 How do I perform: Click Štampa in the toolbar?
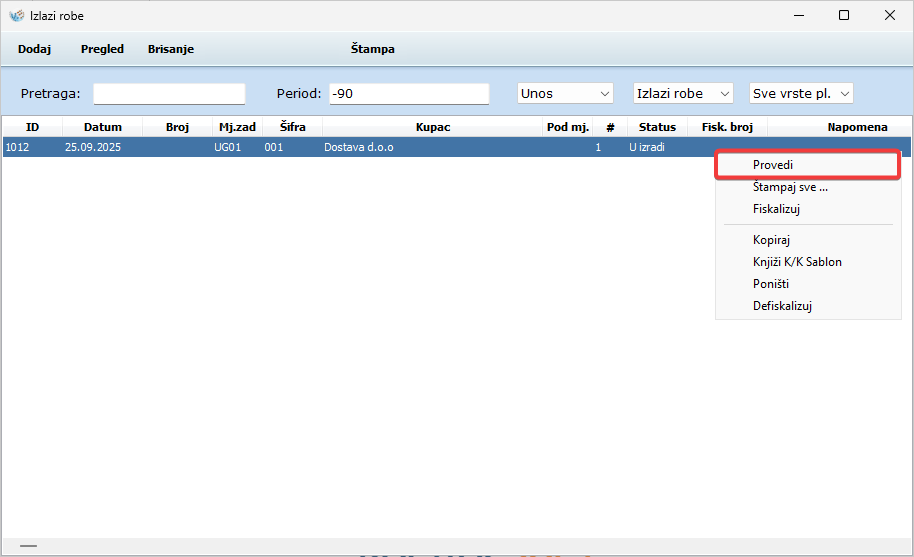372,49
